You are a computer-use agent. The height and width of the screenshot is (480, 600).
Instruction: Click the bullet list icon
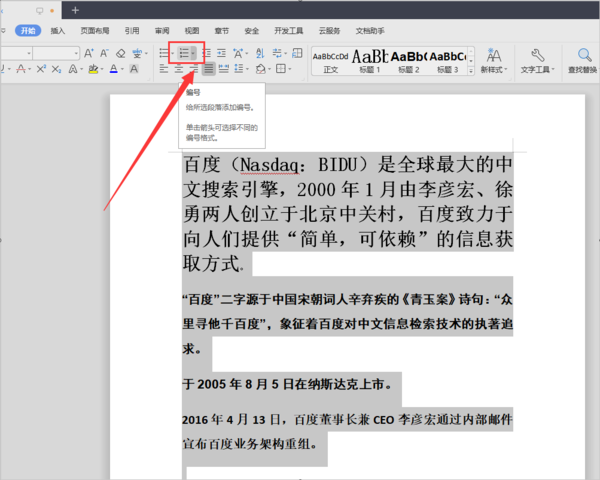(164, 53)
